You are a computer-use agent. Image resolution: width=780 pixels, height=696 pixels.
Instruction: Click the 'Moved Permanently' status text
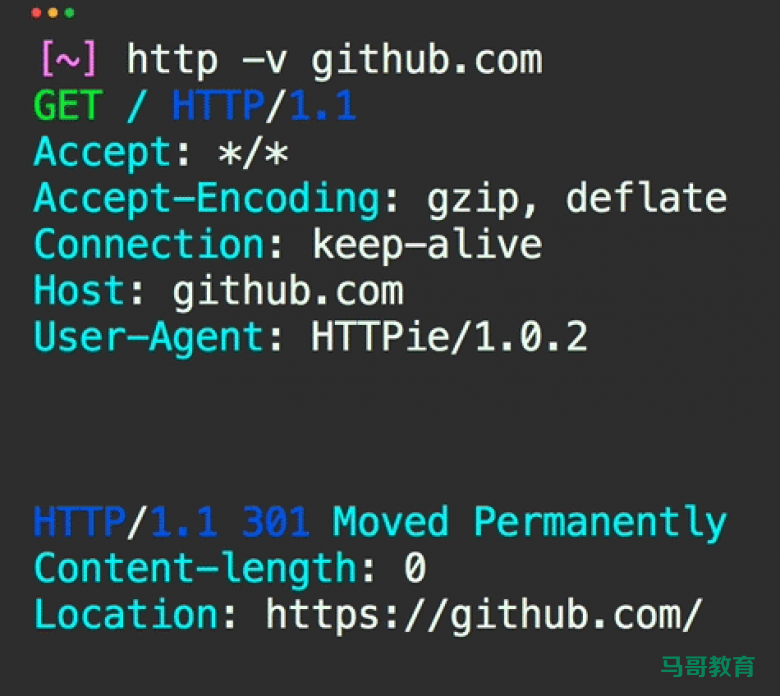tap(530, 523)
